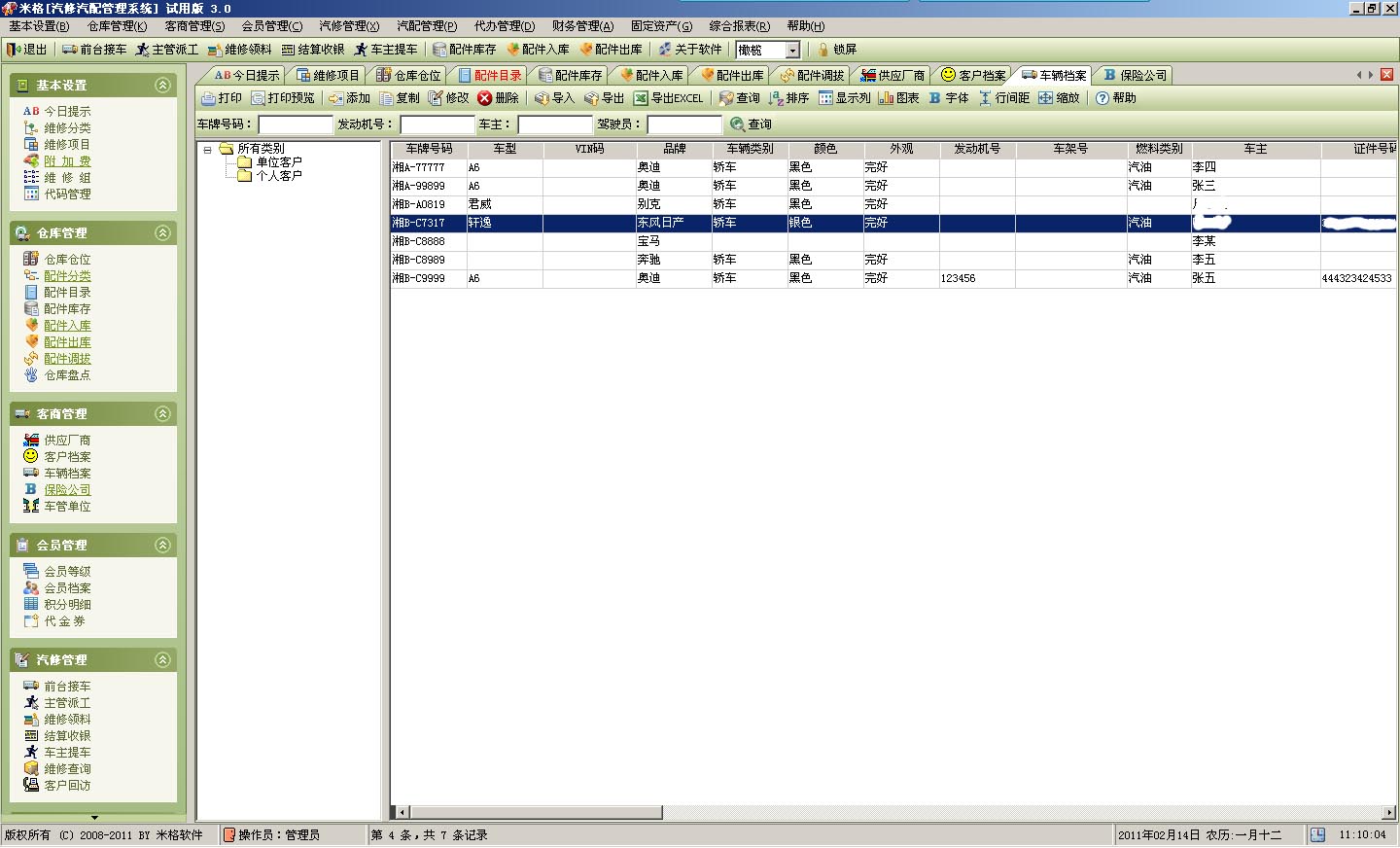Switch to the 配件目录 tab
The width and height of the screenshot is (1400, 848).
491,75
